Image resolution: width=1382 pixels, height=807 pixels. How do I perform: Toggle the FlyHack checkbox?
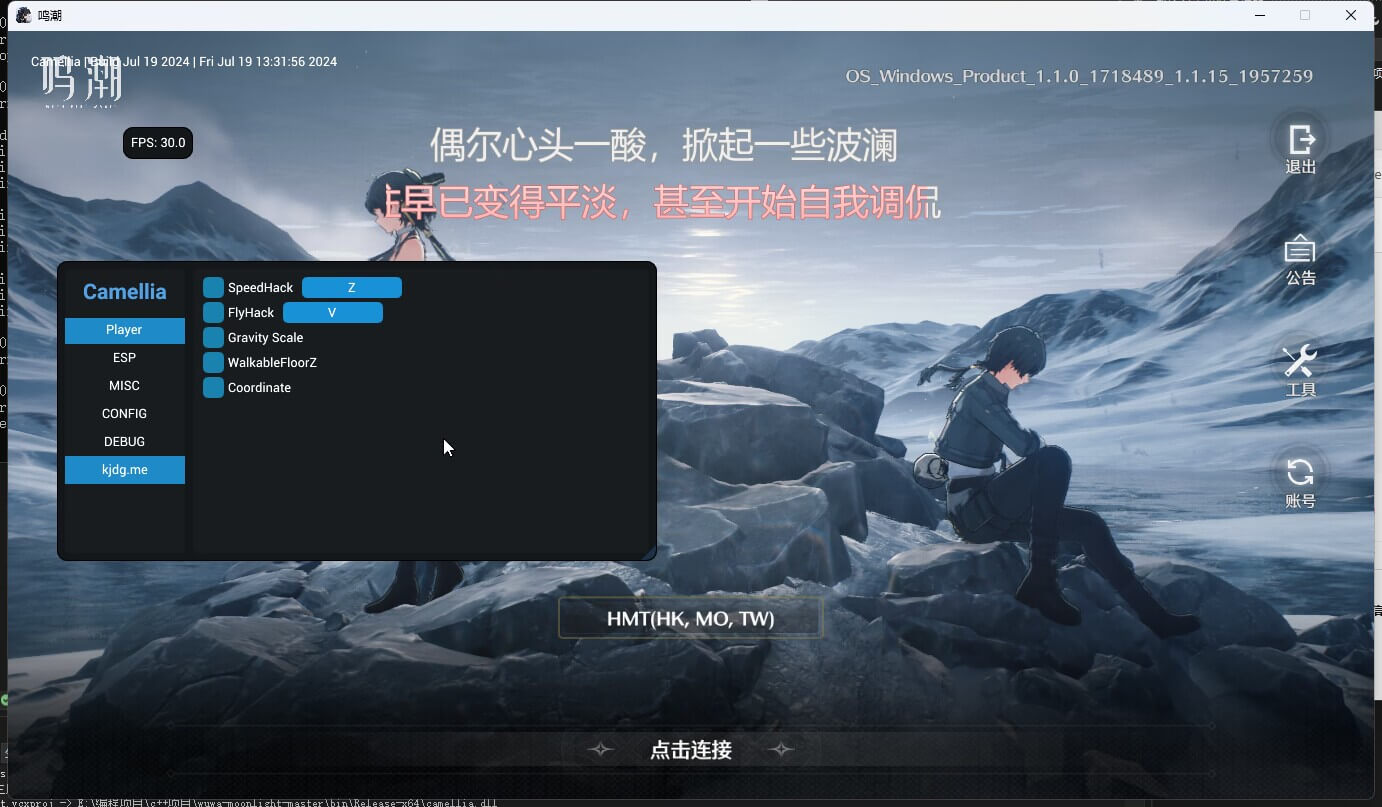pyautogui.click(x=213, y=313)
